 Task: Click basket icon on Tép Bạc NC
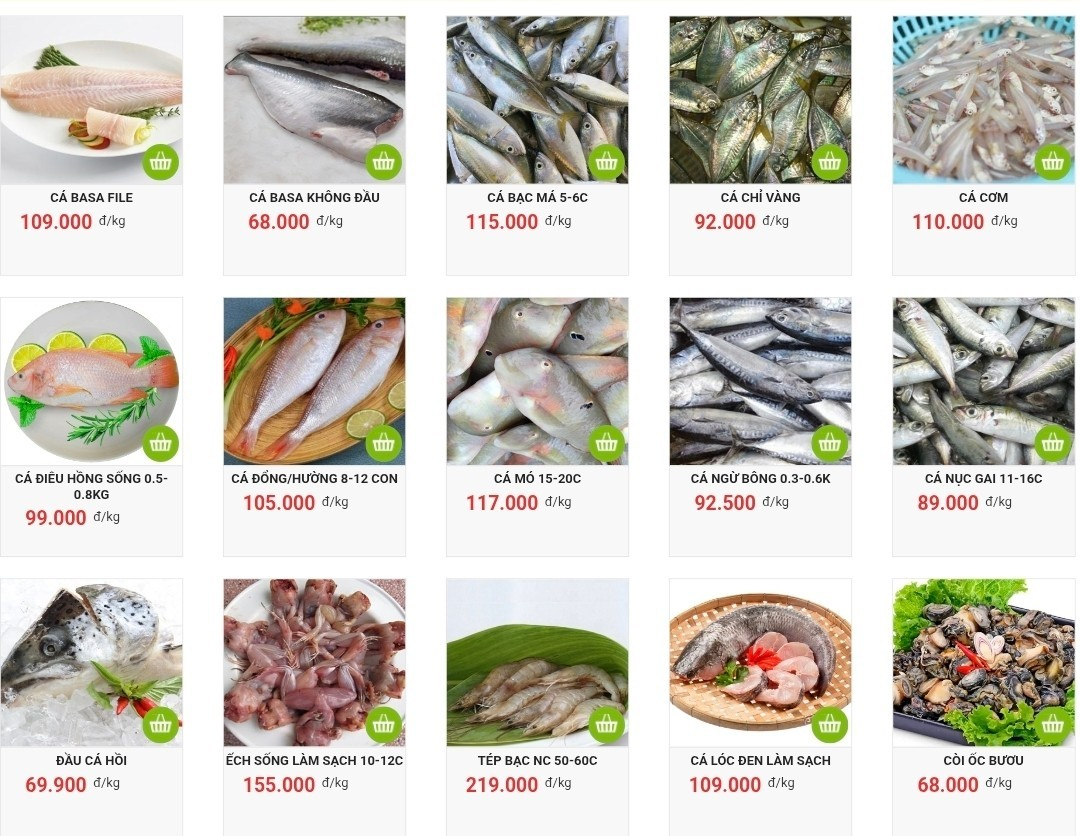click(x=607, y=724)
